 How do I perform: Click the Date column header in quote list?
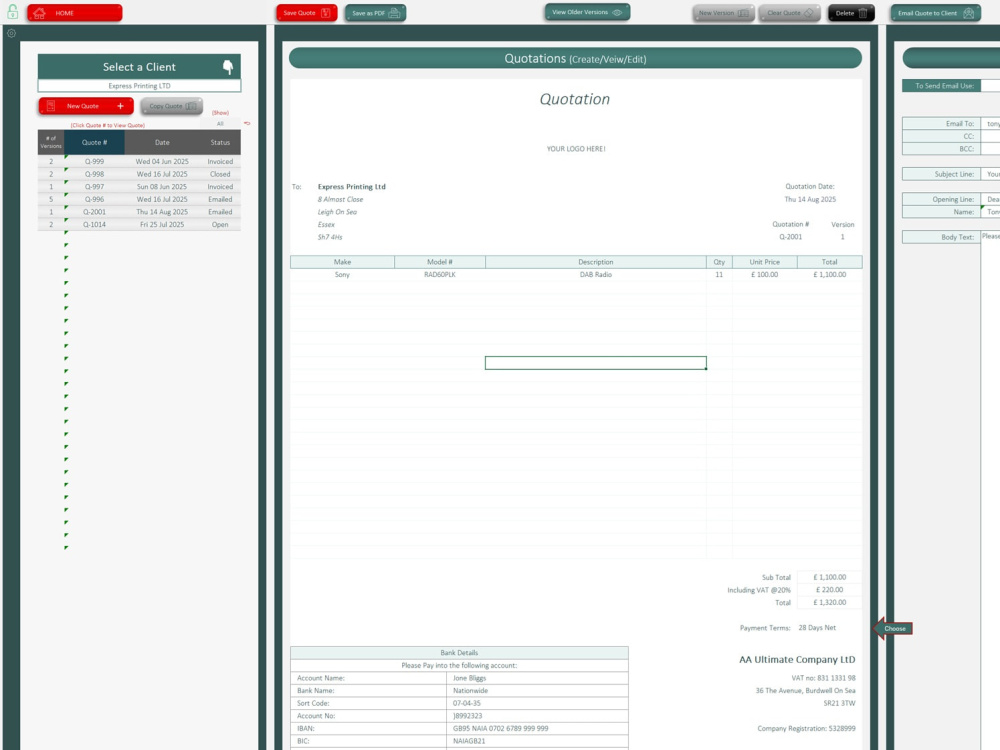click(162, 142)
